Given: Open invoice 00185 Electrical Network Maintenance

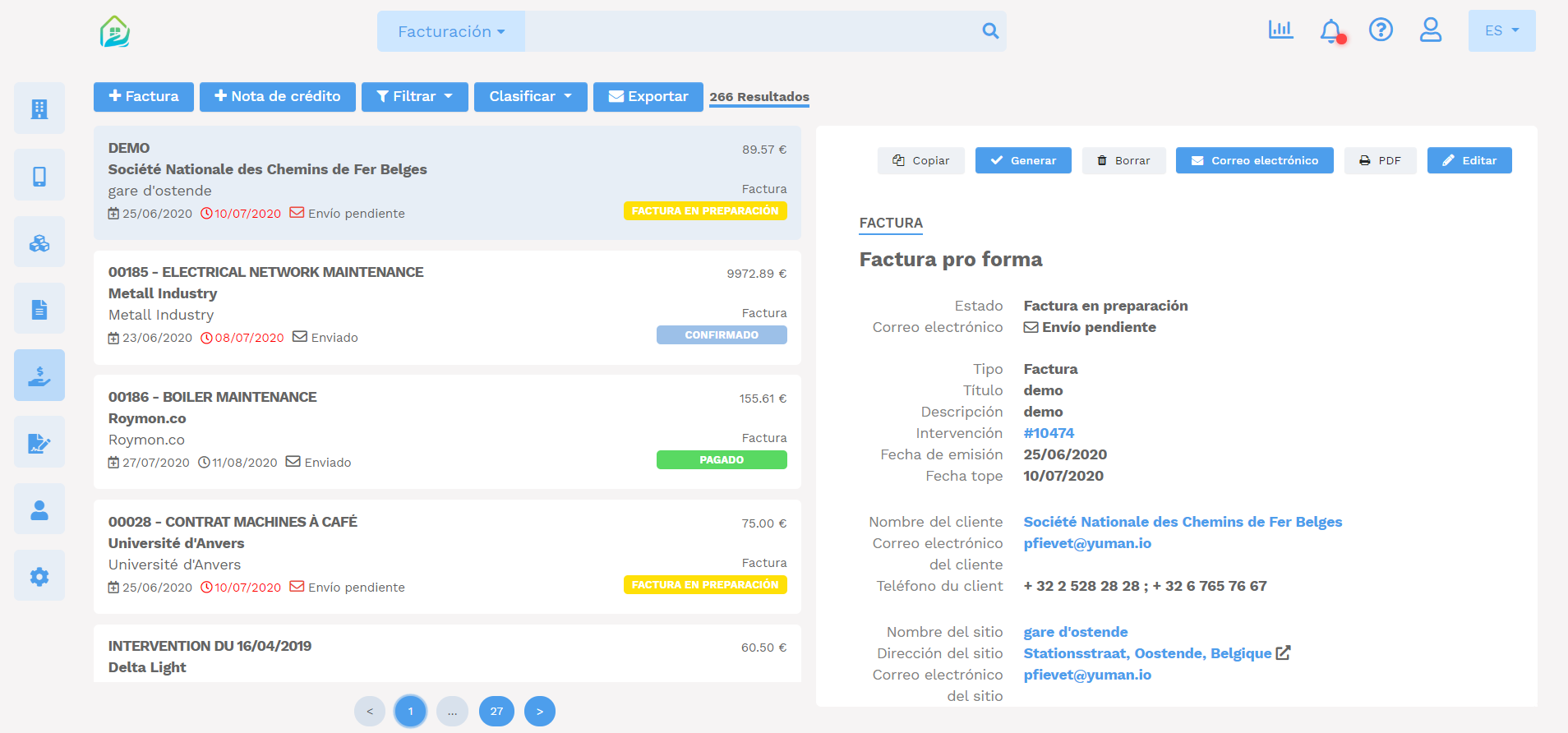Looking at the screenshot, I should coord(447,307).
